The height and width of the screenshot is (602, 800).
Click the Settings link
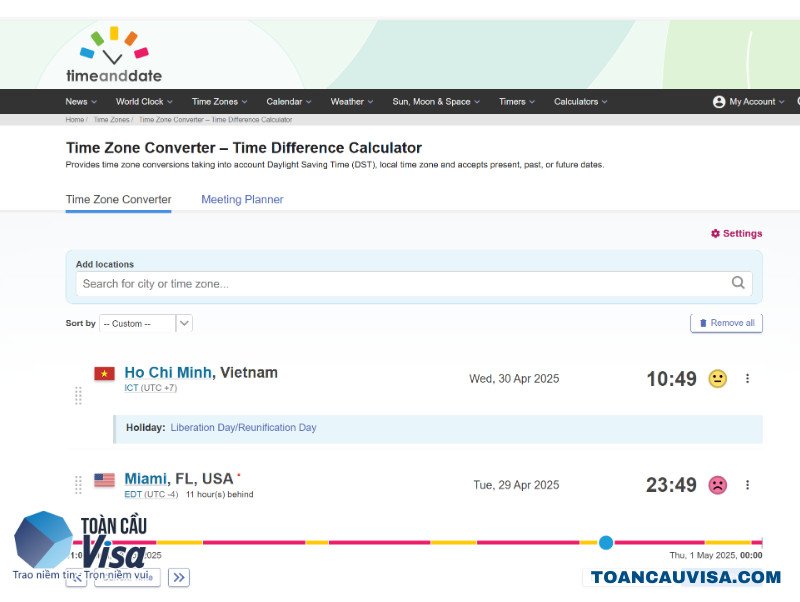[x=736, y=234]
